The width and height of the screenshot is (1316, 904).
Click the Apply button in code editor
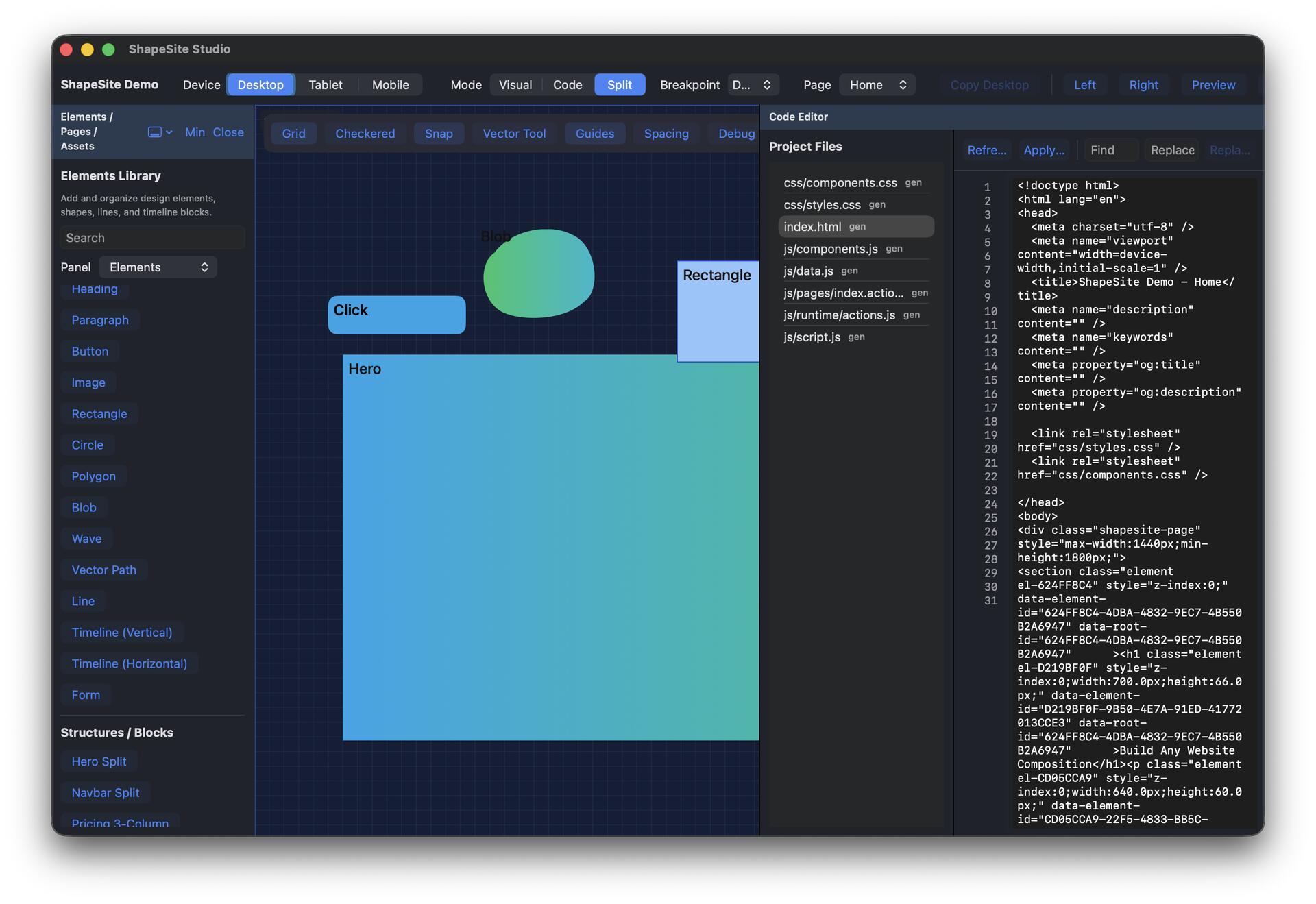pos(1043,150)
